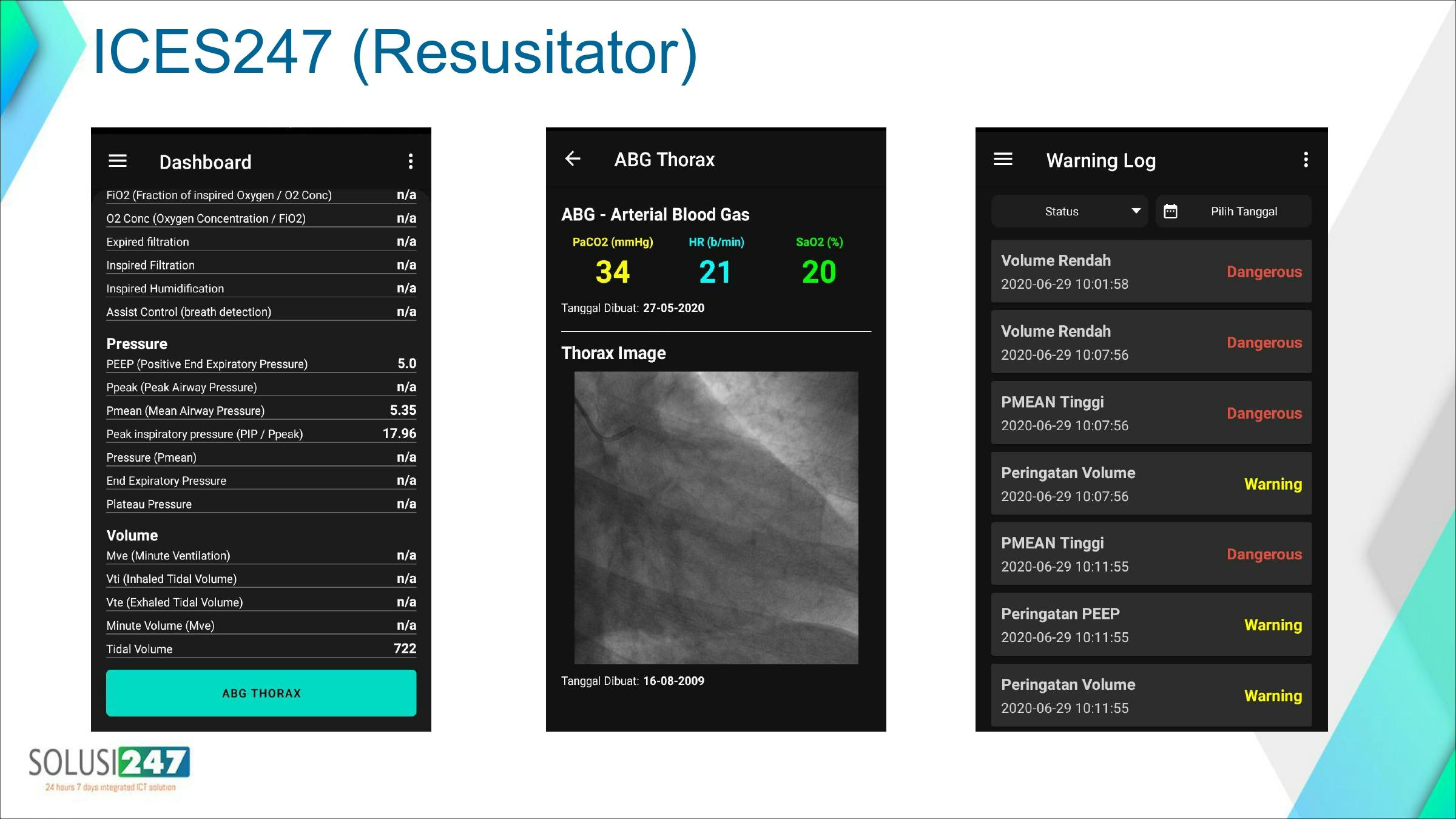Toggle the Dangerous status on PMEAN Tinggi

click(x=1264, y=413)
